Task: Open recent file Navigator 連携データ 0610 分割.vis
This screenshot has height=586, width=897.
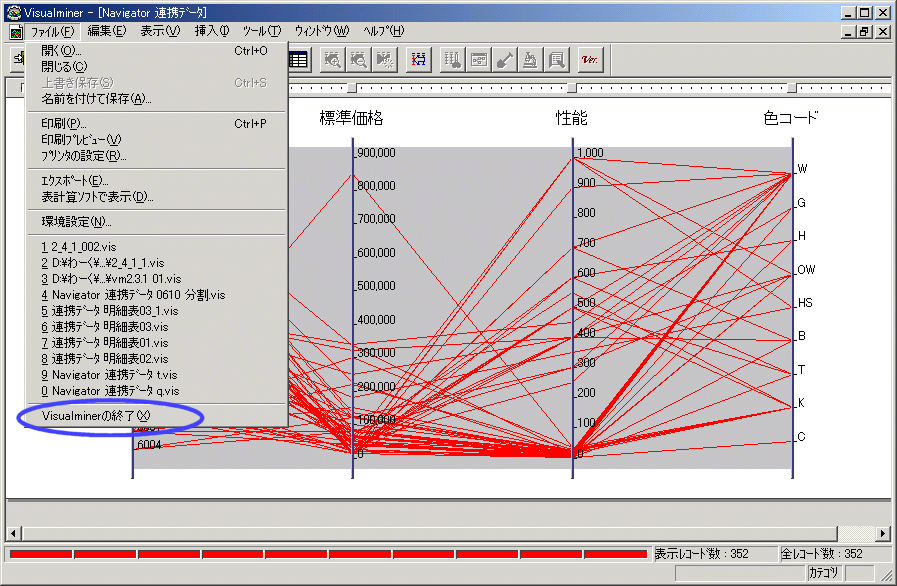Action: pos(156,295)
